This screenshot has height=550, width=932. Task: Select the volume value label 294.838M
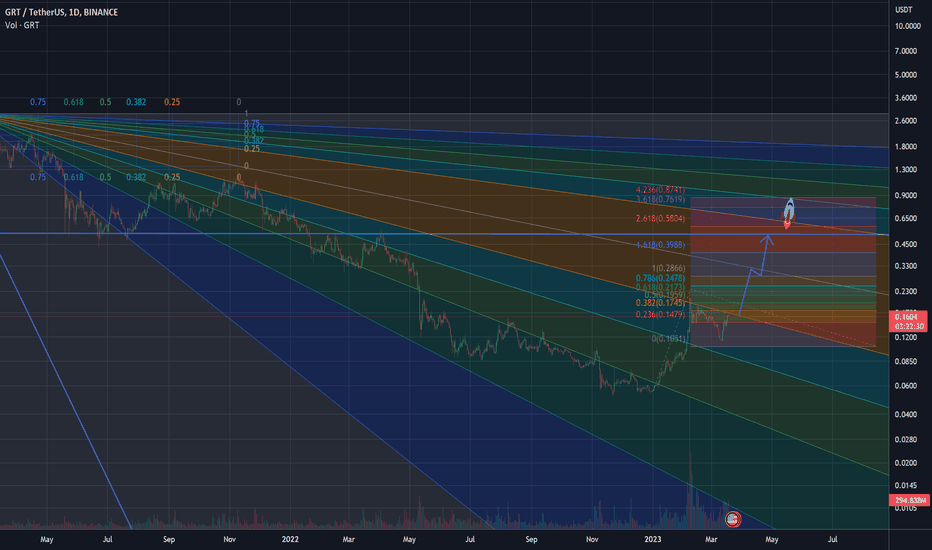click(x=909, y=500)
